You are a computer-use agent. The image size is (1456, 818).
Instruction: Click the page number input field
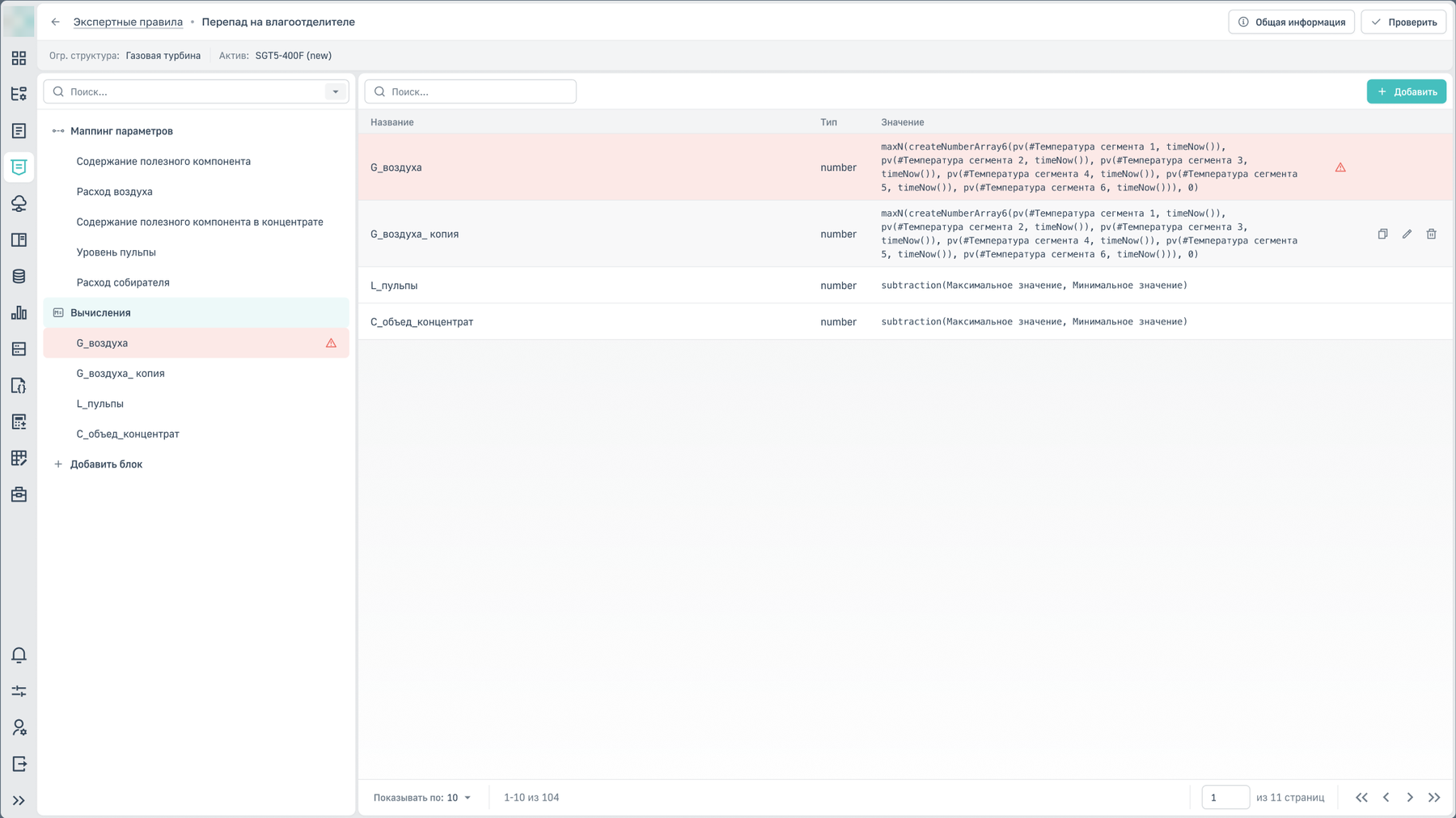tap(1225, 798)
